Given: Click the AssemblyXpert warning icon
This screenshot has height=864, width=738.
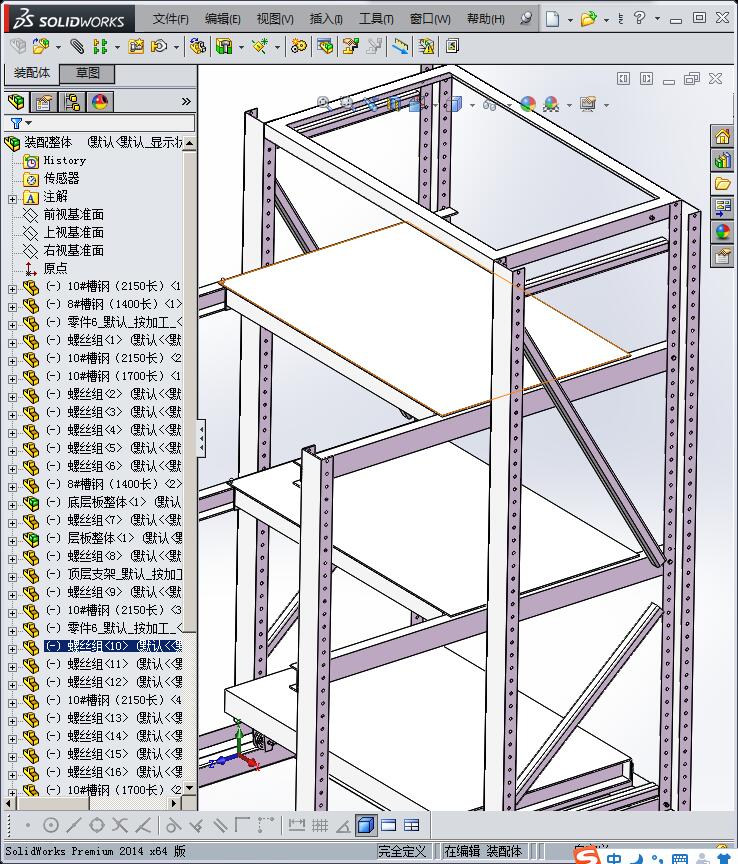Looking at the screenshot, I should pyautogui.click(x=426, y=46).
